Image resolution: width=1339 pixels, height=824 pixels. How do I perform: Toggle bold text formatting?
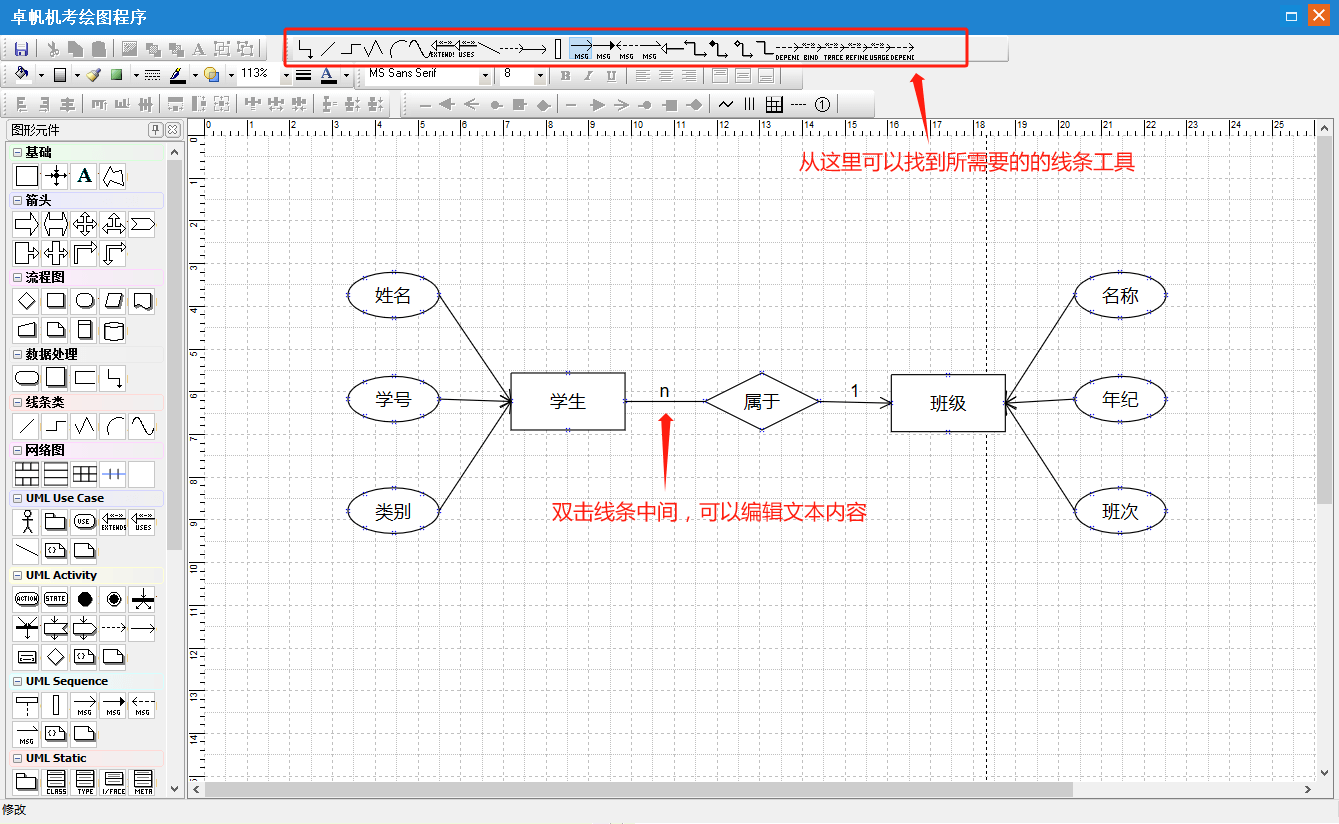coord(565,75)
